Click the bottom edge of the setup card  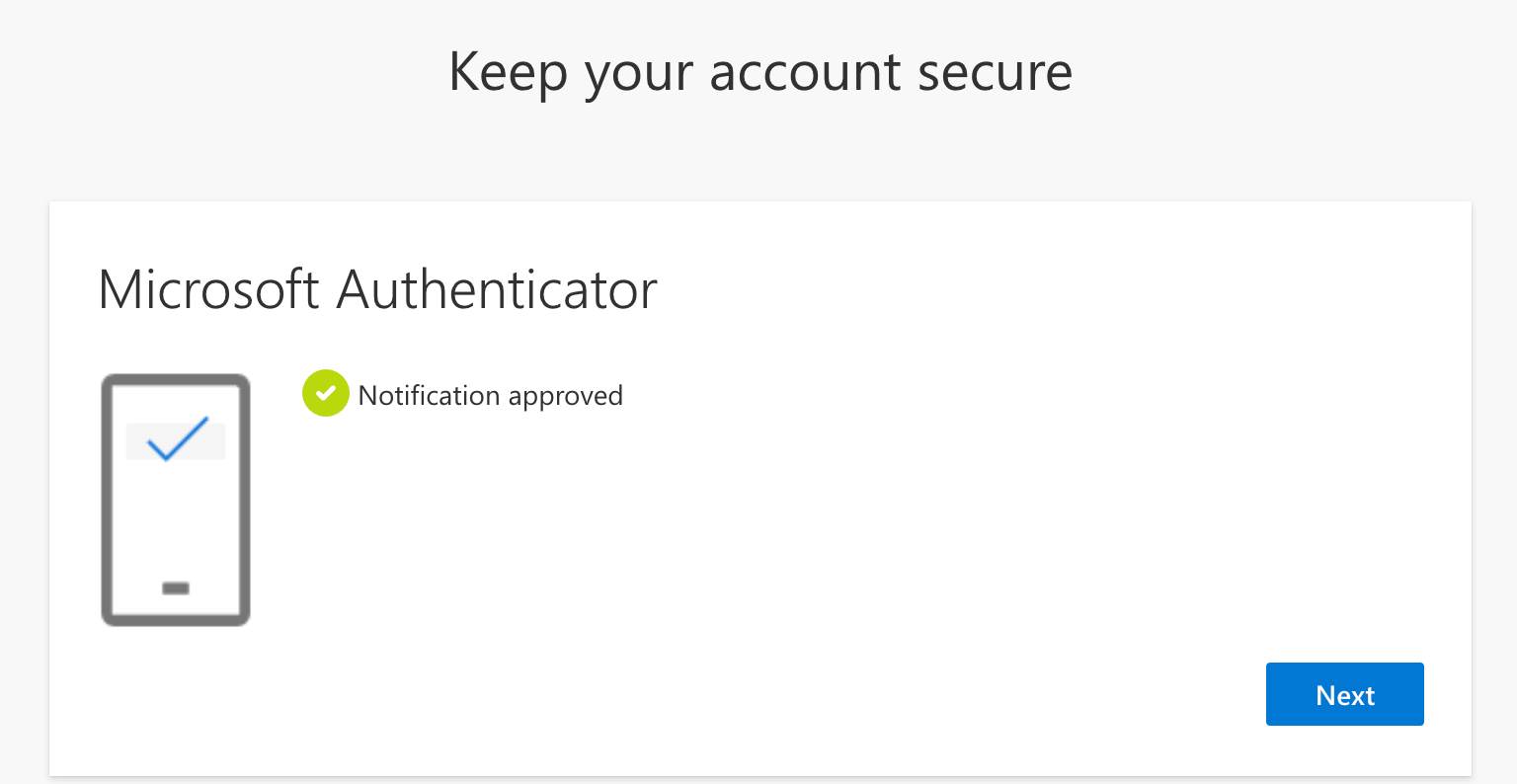click(758, 774)
